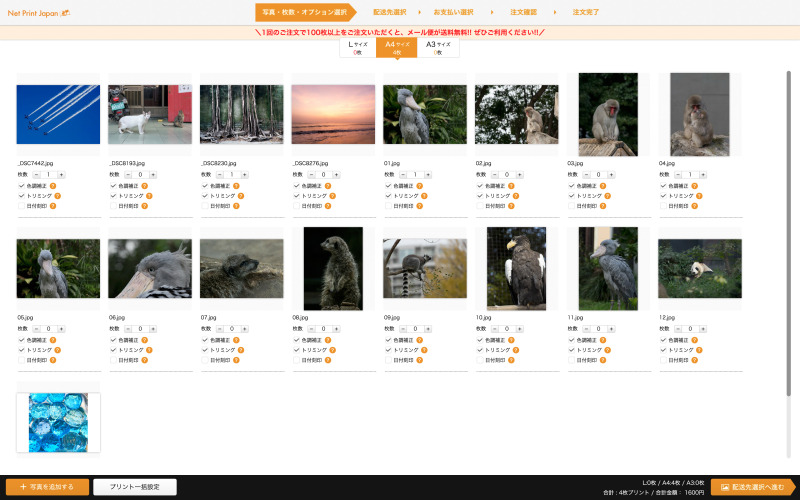Click color correction help icon for 10.jpg
800x500 pixels.
coord(511,340)
